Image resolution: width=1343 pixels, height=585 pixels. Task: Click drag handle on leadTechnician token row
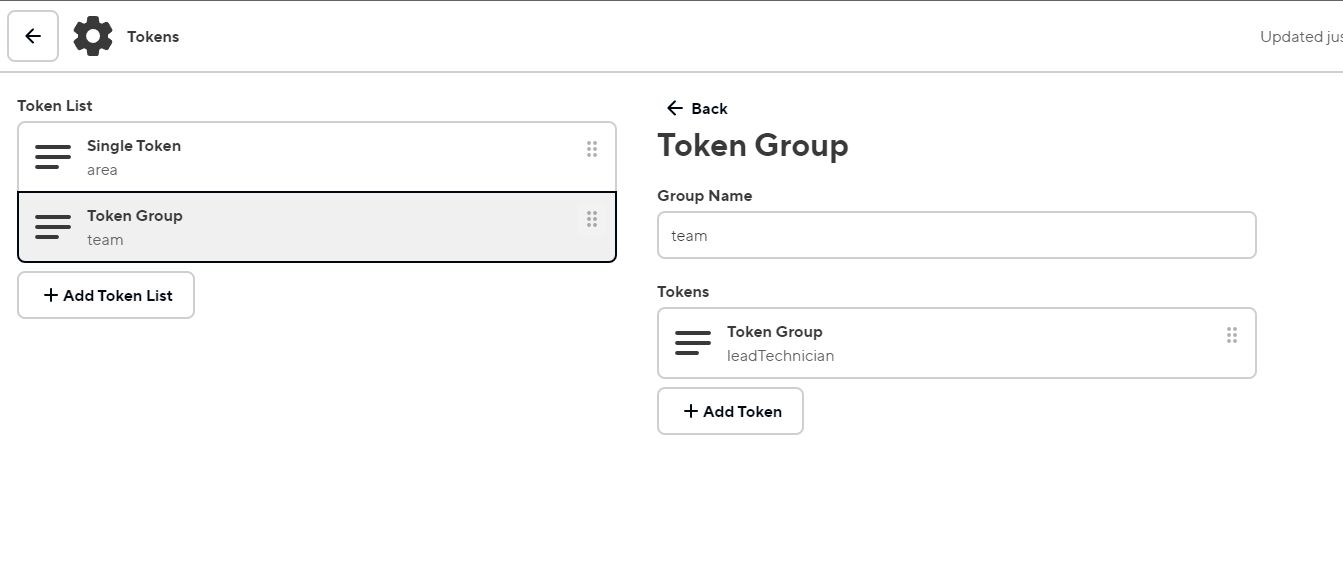pyautogui.click(x=1232, y=335)
